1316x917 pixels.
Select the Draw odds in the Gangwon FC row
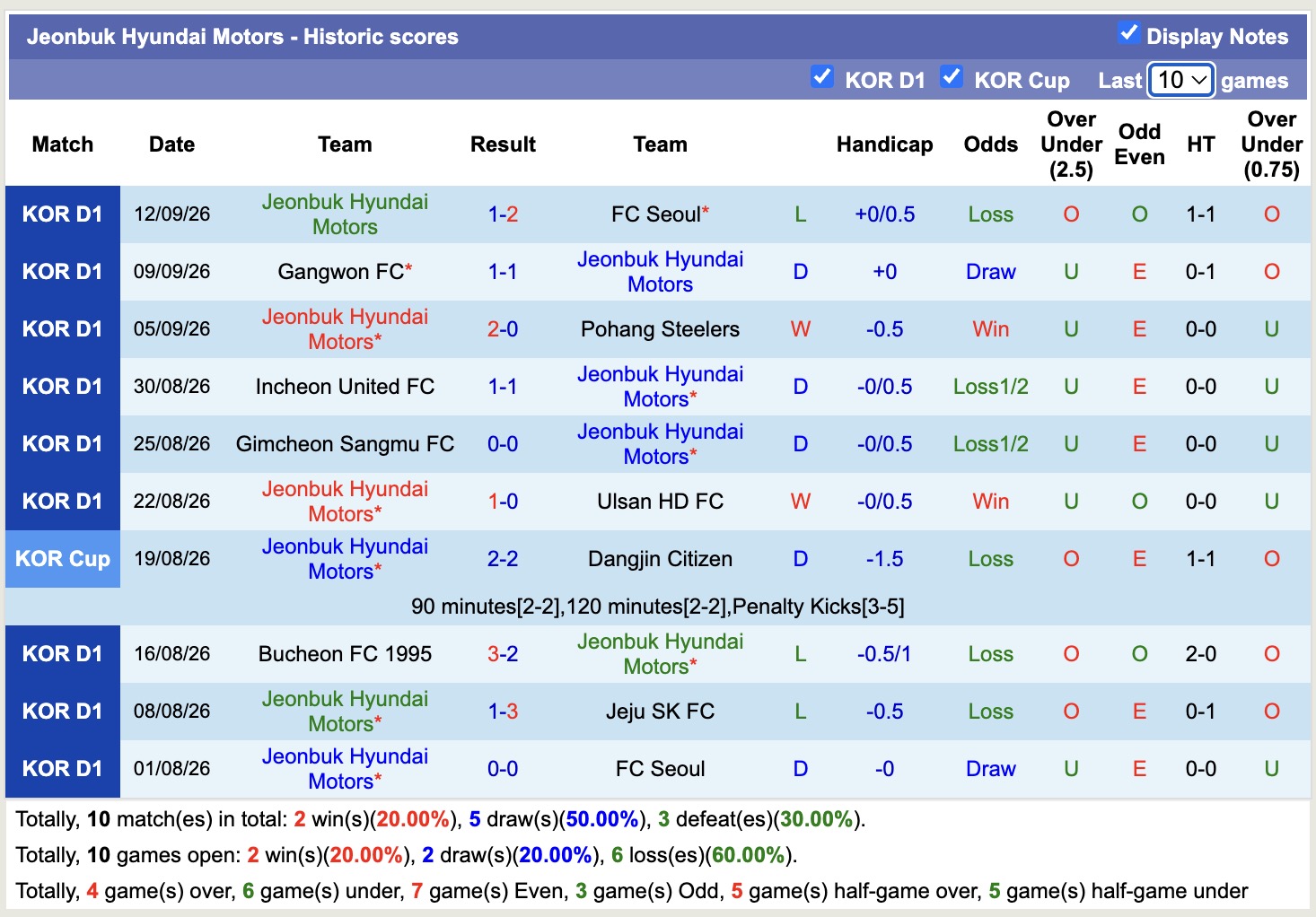click(x=990, y=272)
